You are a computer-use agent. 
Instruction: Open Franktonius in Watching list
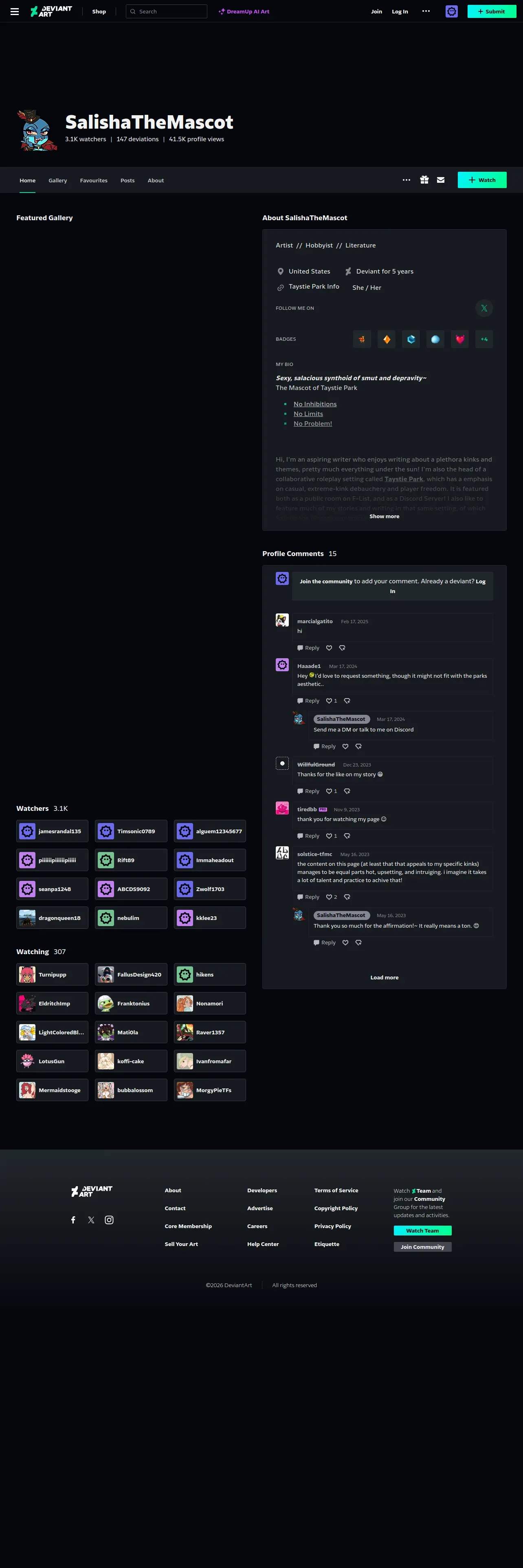pos(131,1003)
